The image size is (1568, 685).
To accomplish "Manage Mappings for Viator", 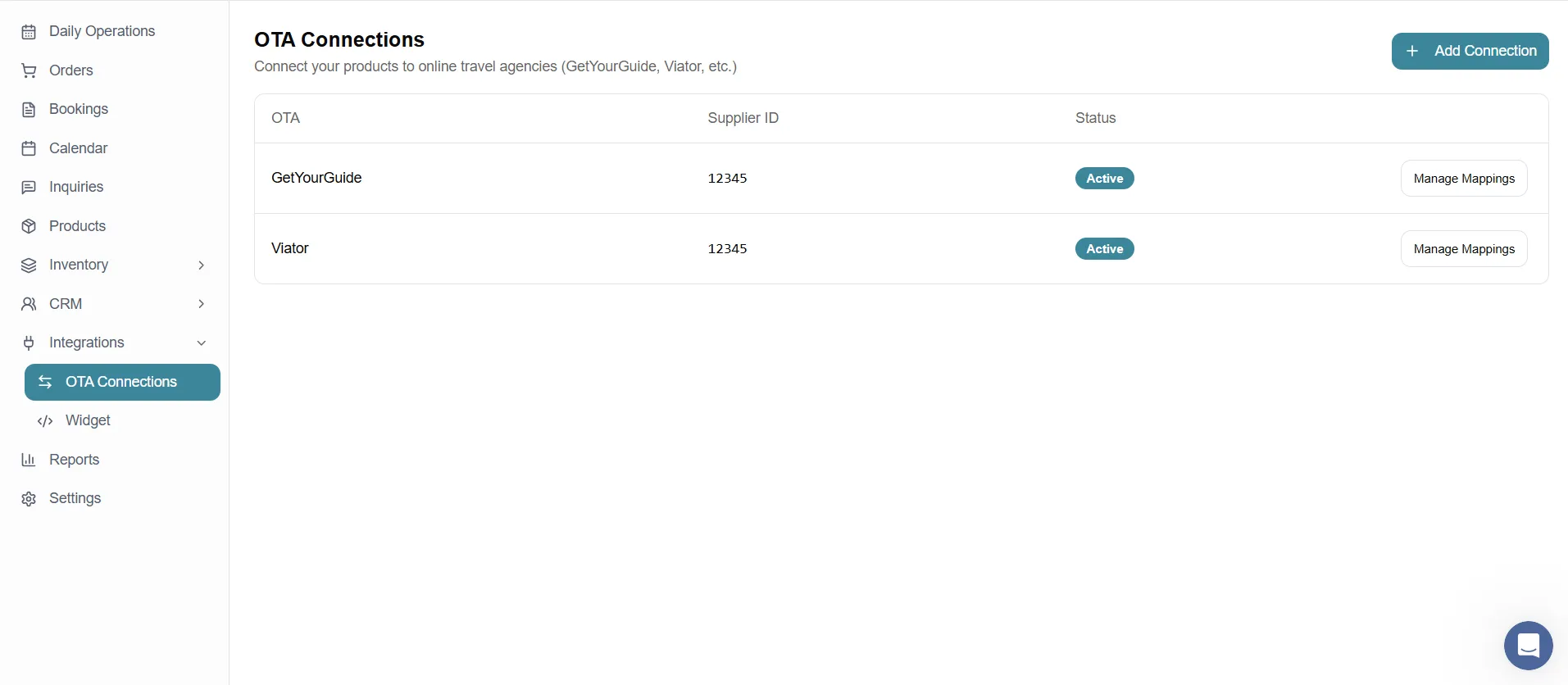I will coord(1464,249).
